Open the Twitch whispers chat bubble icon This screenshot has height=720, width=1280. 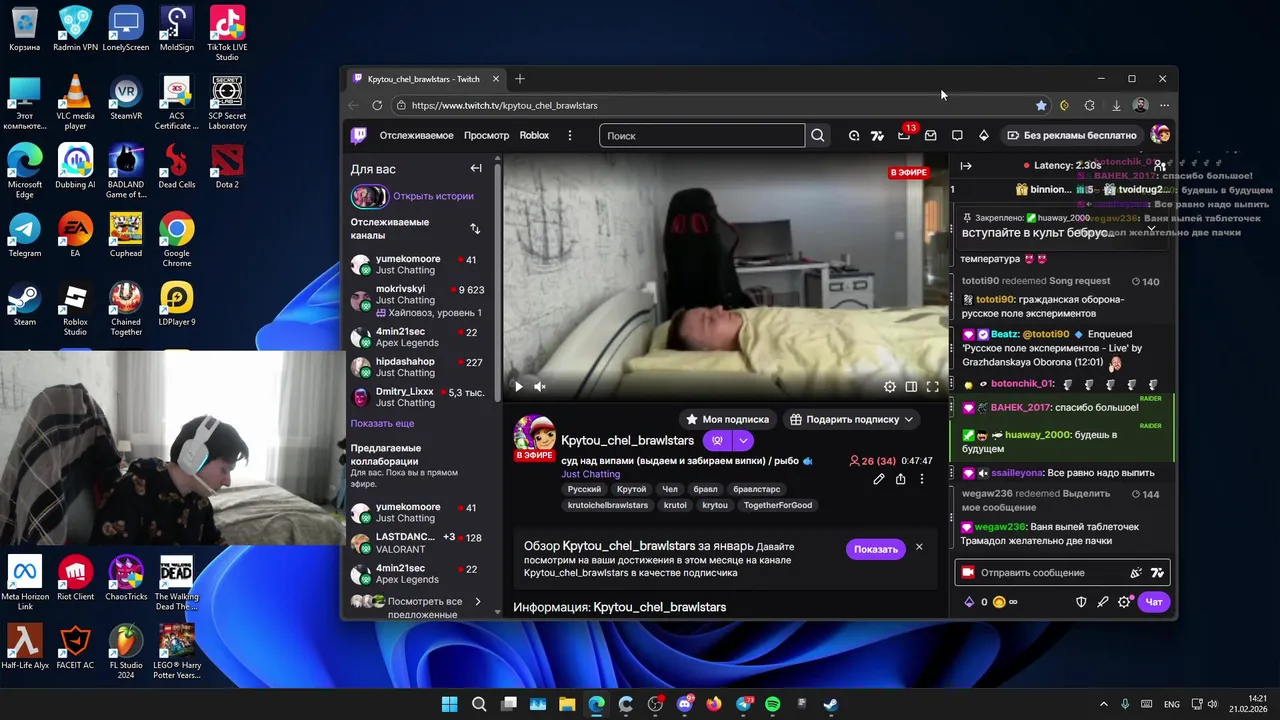957,135
